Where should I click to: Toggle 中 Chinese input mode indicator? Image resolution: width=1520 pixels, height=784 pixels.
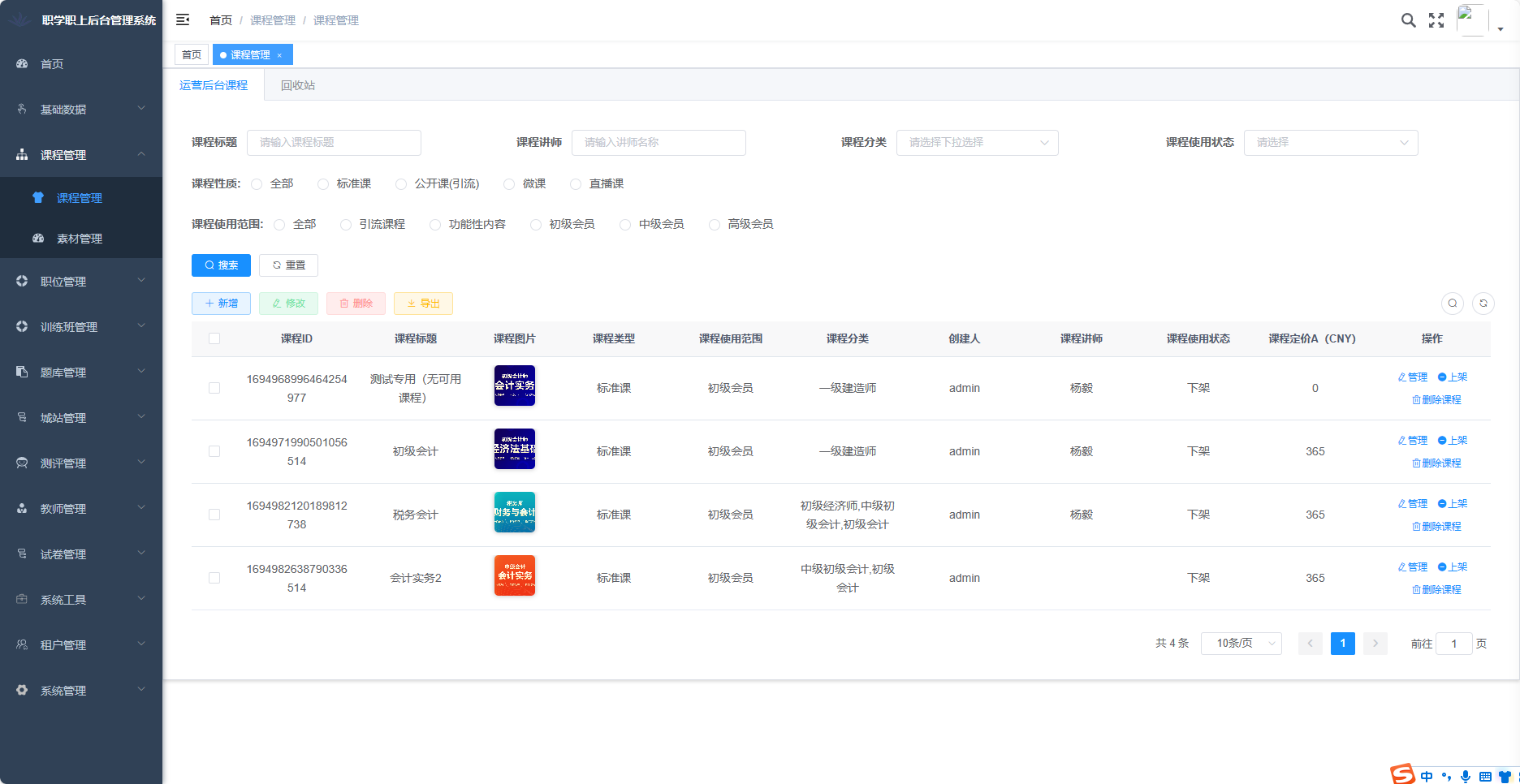tap(1427, 777)
